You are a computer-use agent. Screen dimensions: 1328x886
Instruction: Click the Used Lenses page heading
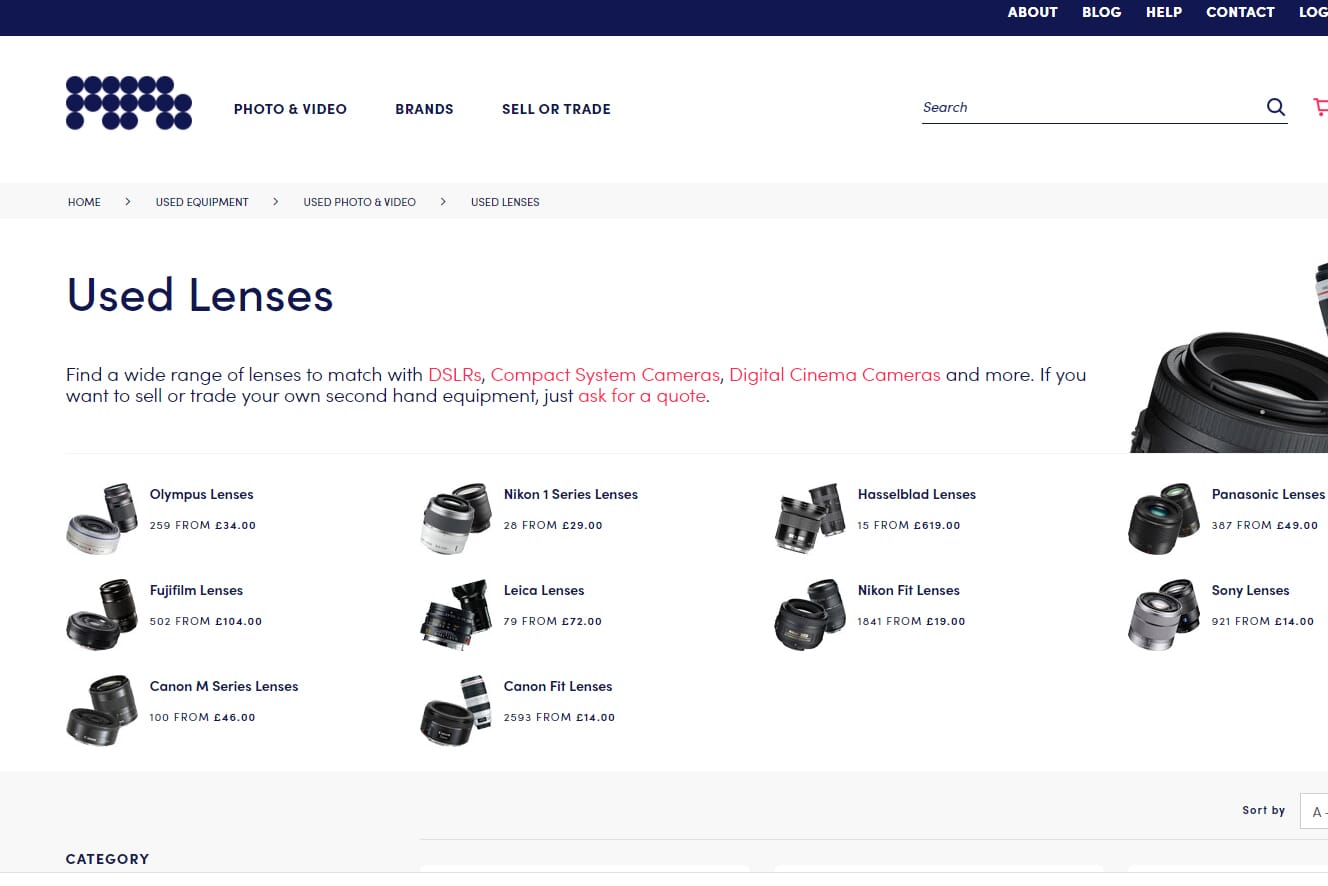click(200, 296)
